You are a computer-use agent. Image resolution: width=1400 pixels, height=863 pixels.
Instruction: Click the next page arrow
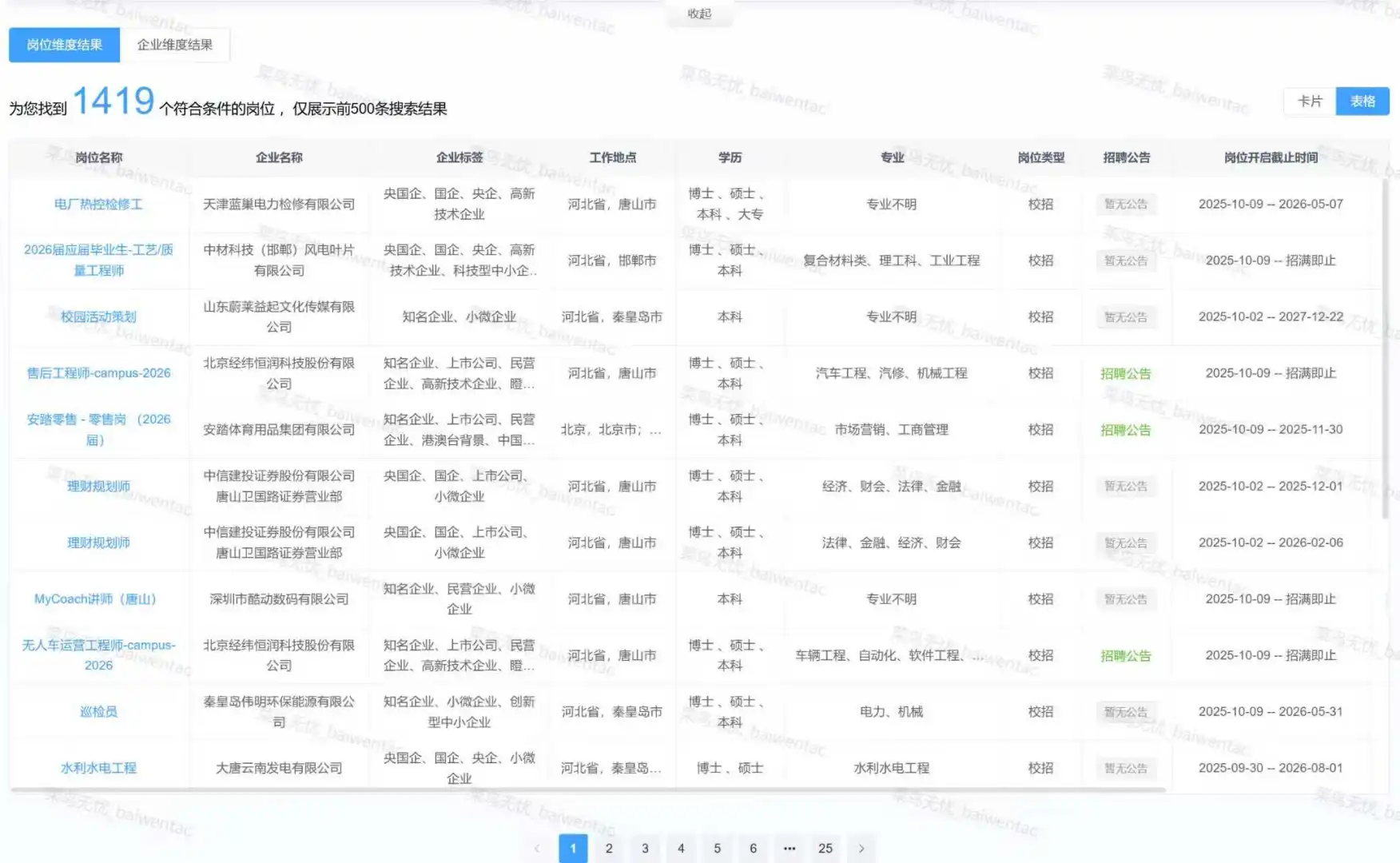pos(861,849)
